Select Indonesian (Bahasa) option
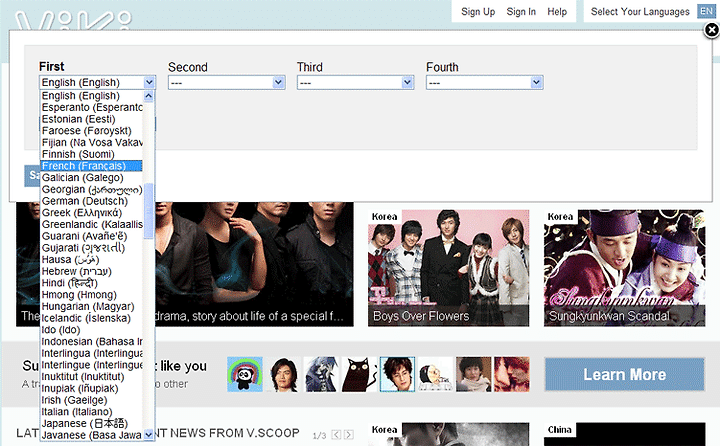 [92, 342]
